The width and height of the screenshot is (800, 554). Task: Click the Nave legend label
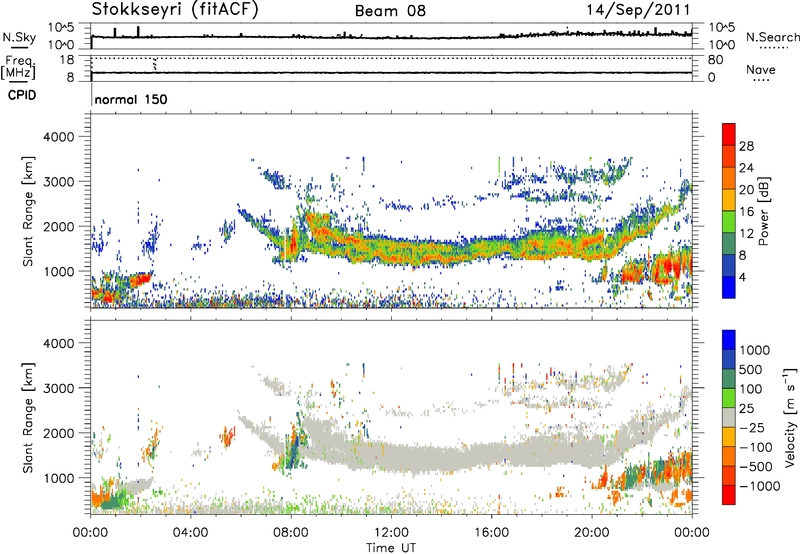point(761,69)
